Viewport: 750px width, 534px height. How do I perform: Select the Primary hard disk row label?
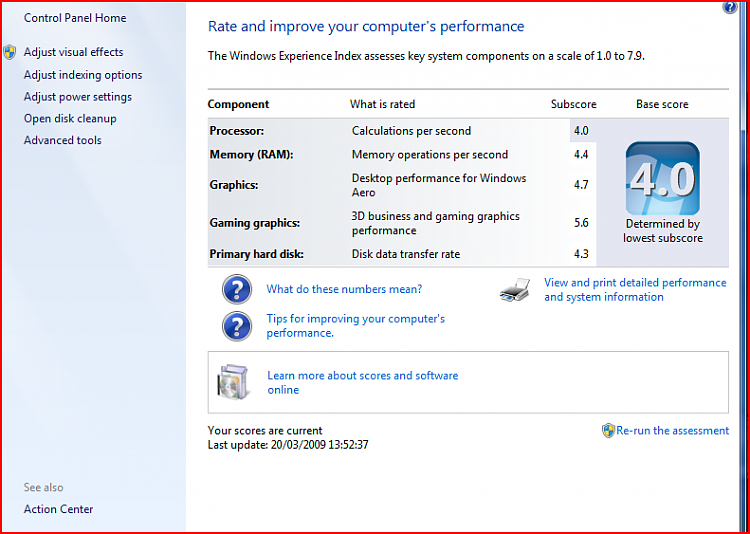256,255
